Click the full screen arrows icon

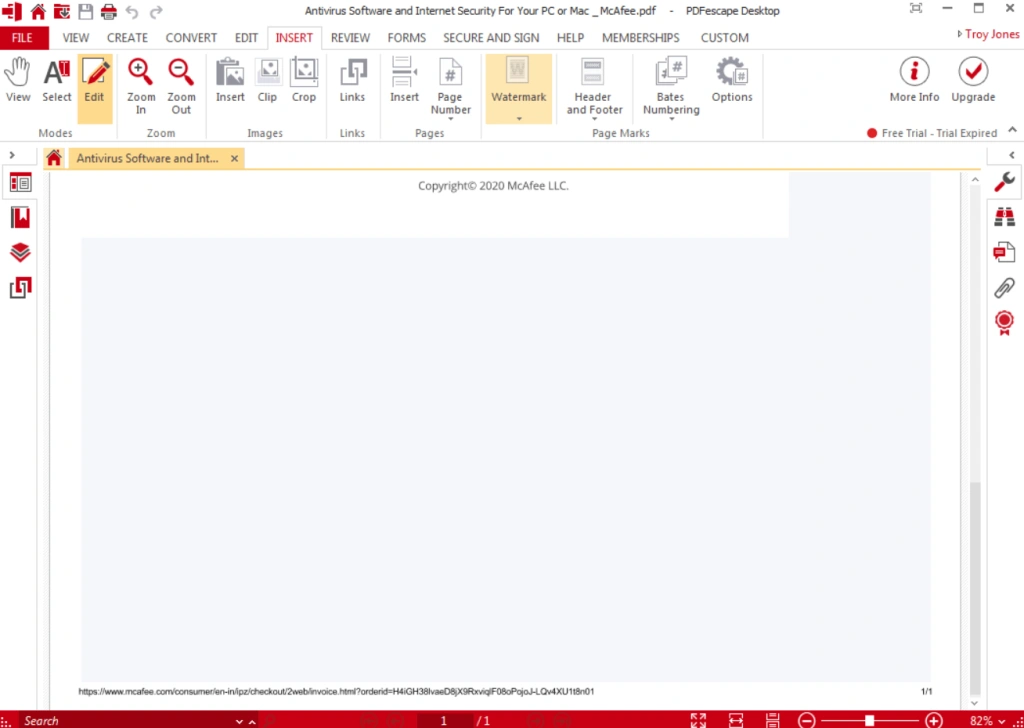[x=698, y=721]
